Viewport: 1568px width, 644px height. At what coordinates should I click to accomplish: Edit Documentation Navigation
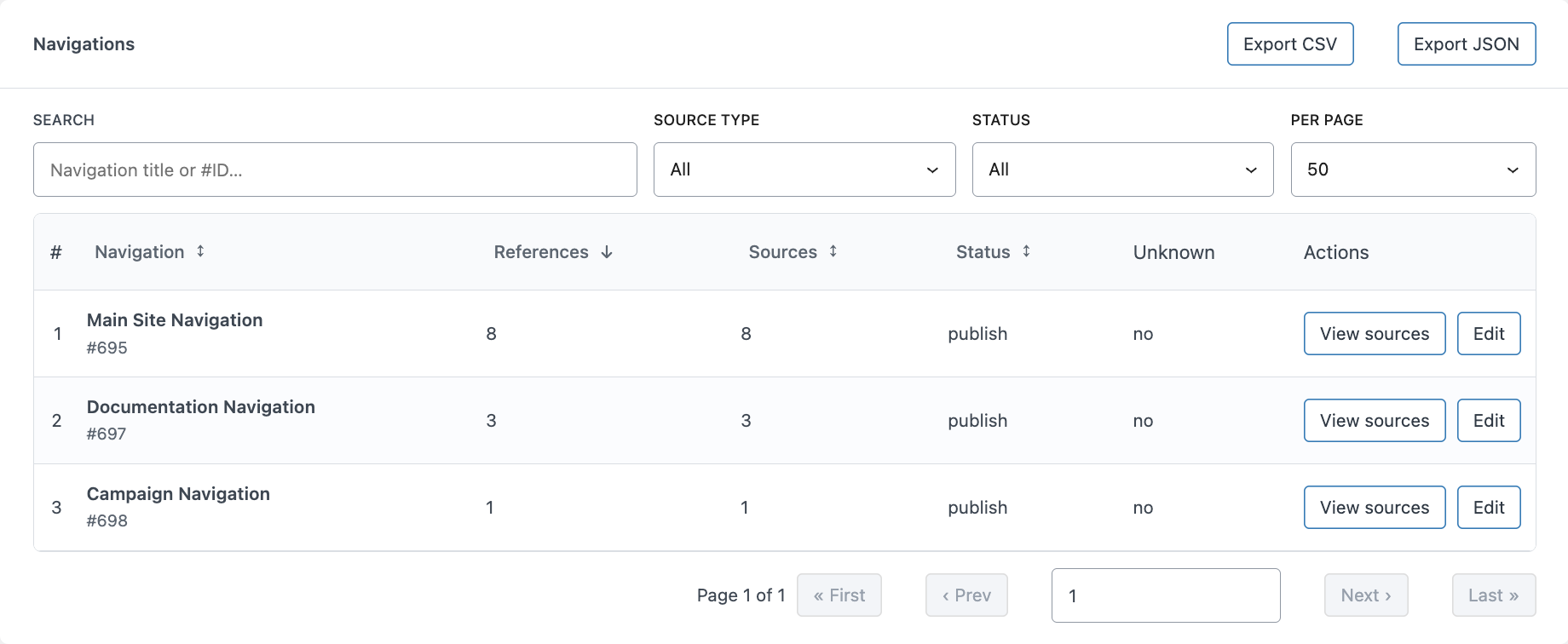(x=1488, y=421)
